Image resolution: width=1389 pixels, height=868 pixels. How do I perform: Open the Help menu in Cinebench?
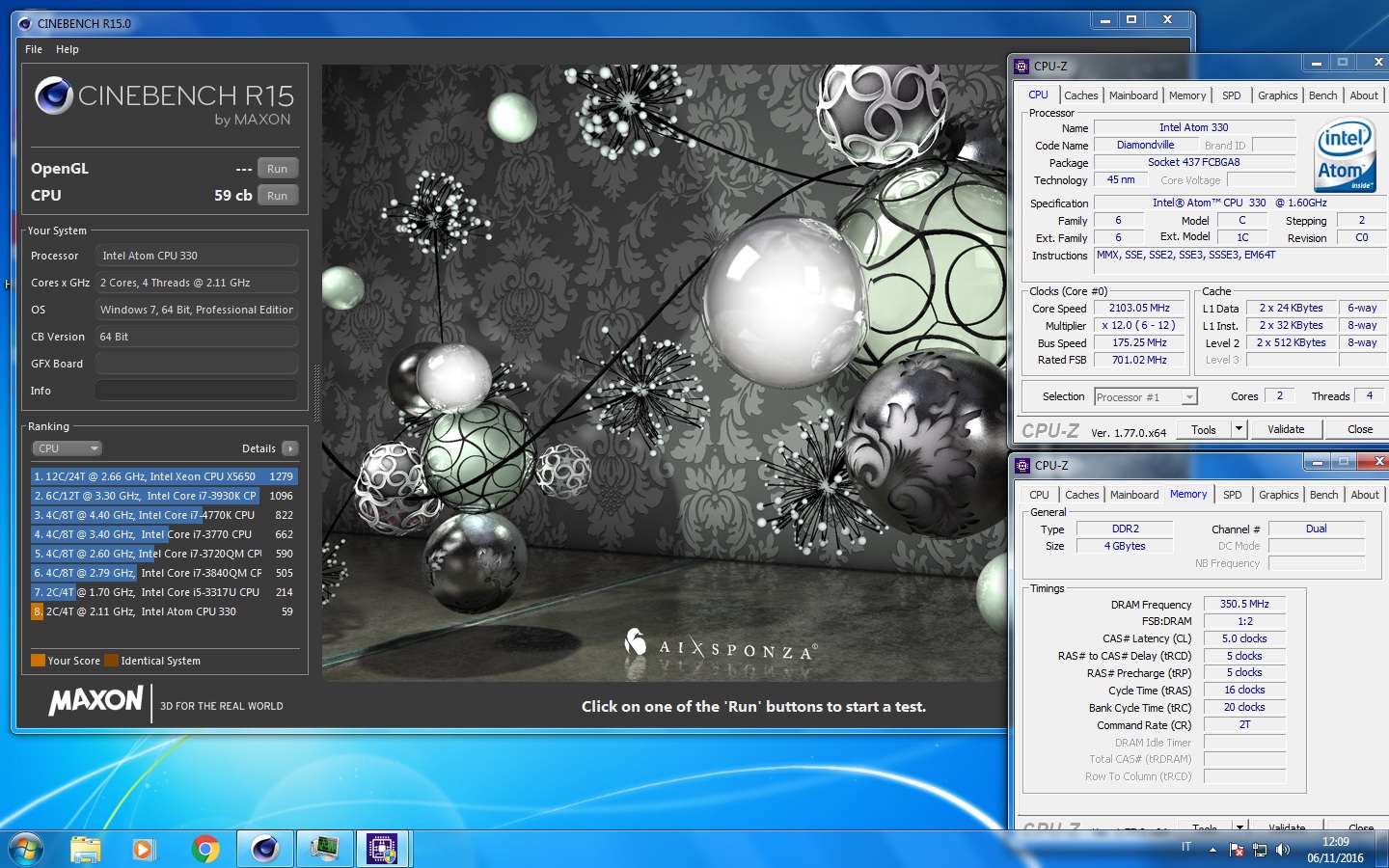point(68,49)
